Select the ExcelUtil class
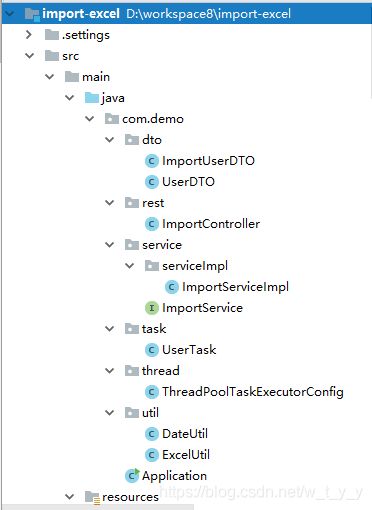 [186, 455]
